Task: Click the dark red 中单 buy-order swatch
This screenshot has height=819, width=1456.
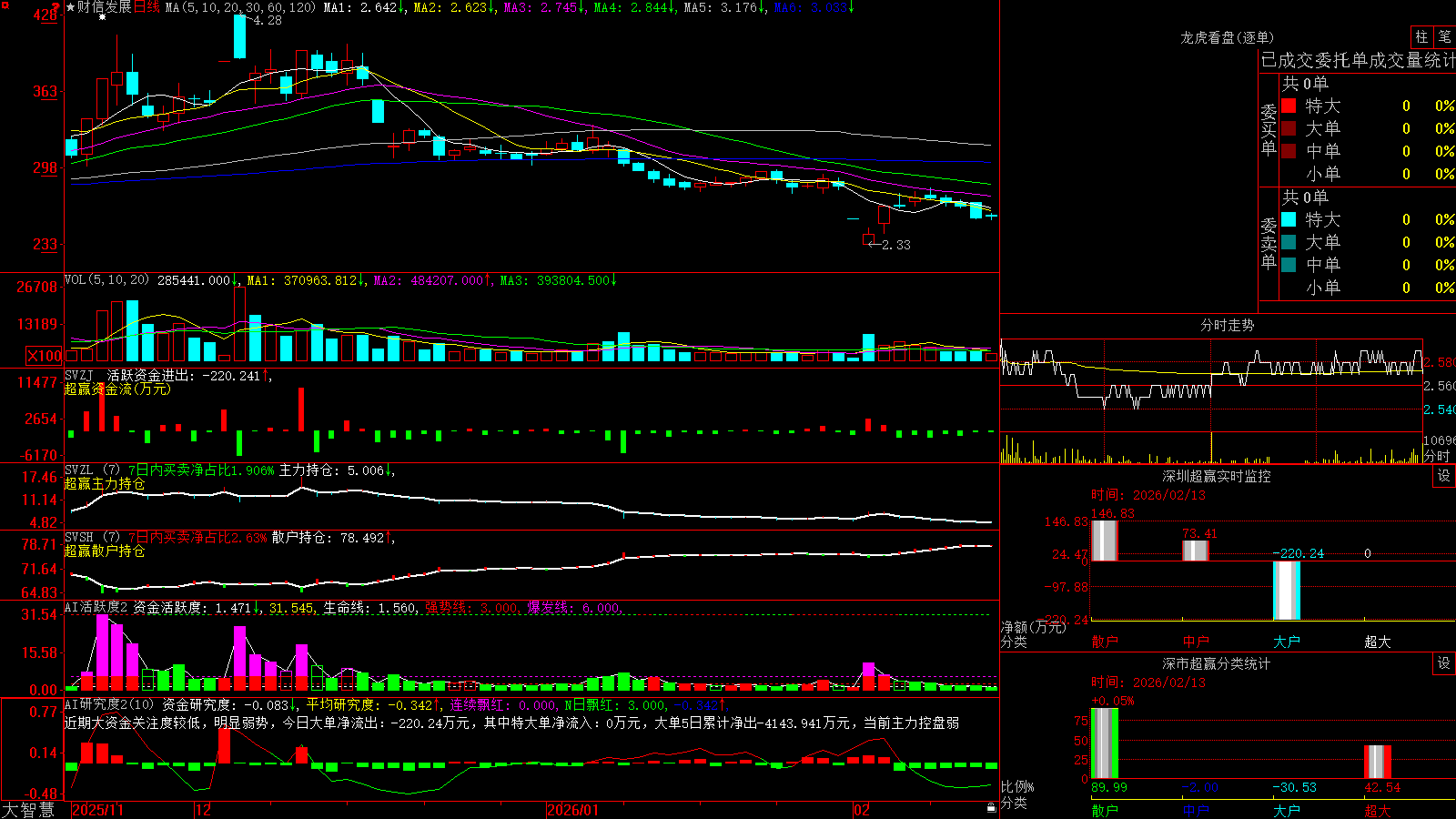Action: [x=1289, y=151]
